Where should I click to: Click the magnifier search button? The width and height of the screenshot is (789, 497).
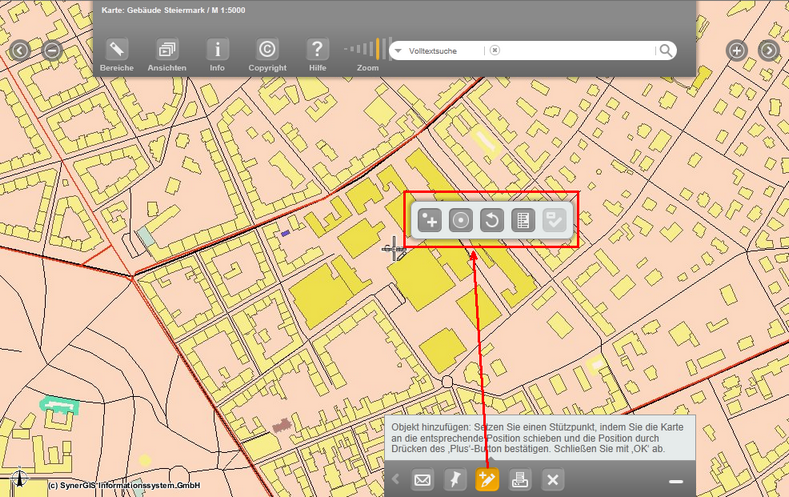[x=664, y=50]
